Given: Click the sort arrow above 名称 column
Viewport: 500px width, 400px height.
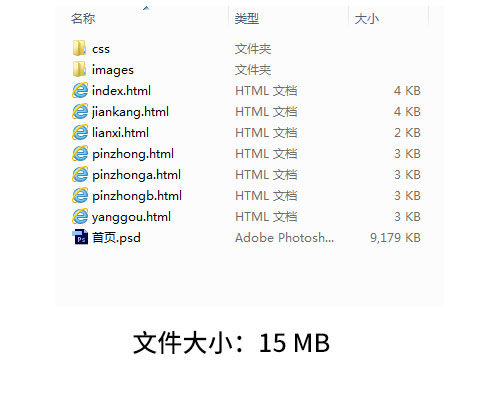Looking at the screenshot, I should [146, 8].
